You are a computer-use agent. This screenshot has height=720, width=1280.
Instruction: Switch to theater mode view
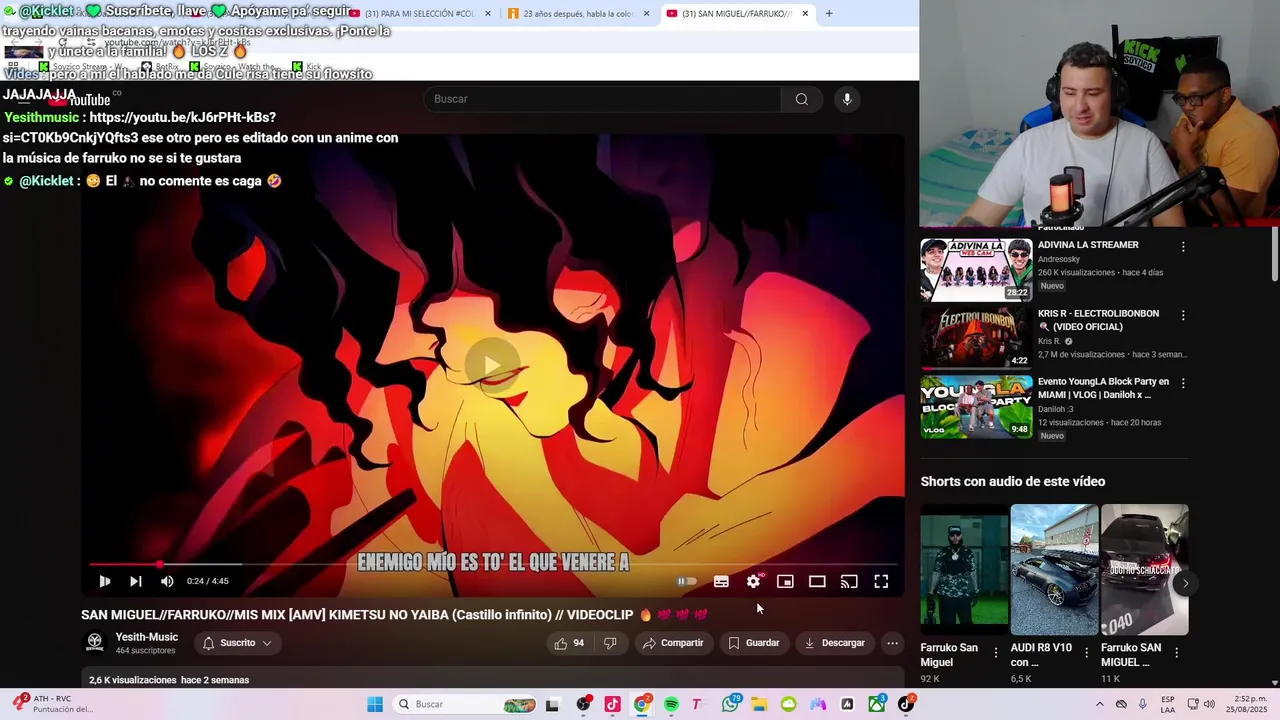pyautogui.click(x=817, y=581)
